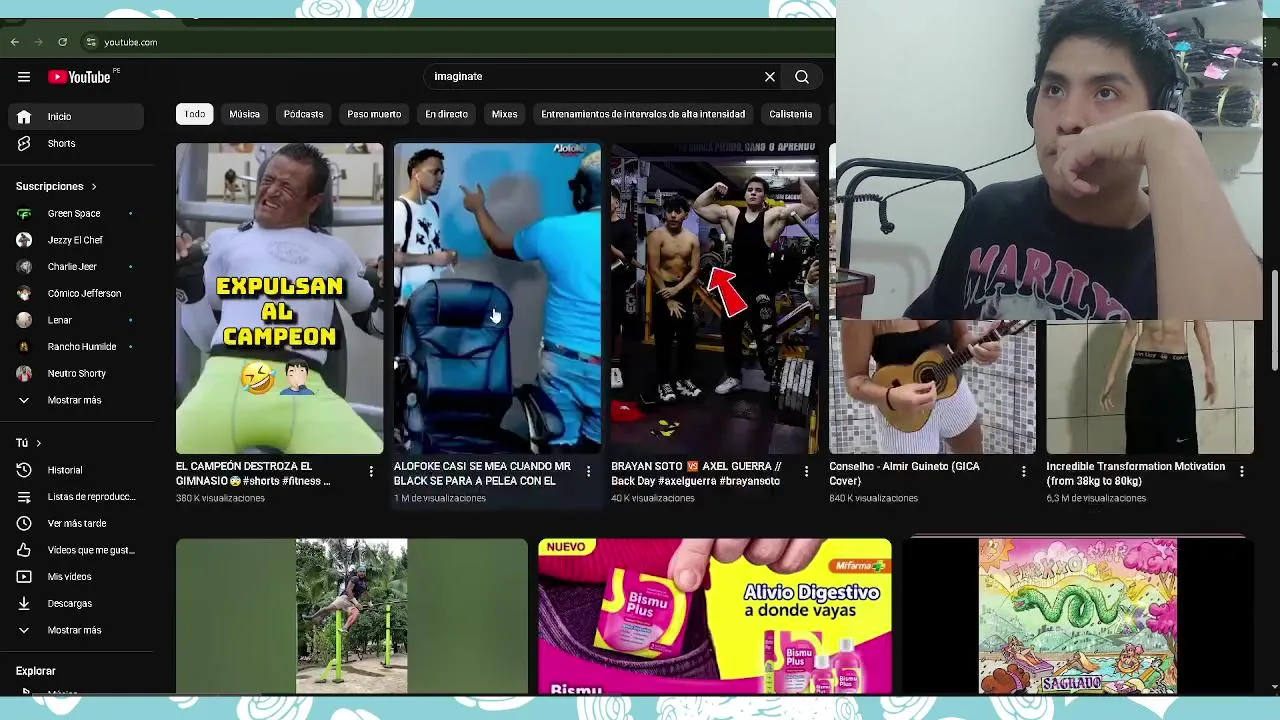This screenshot has height=720, width=1280.
Task: Expand Mostrar más under subscriptions
Action: point(76,400)
